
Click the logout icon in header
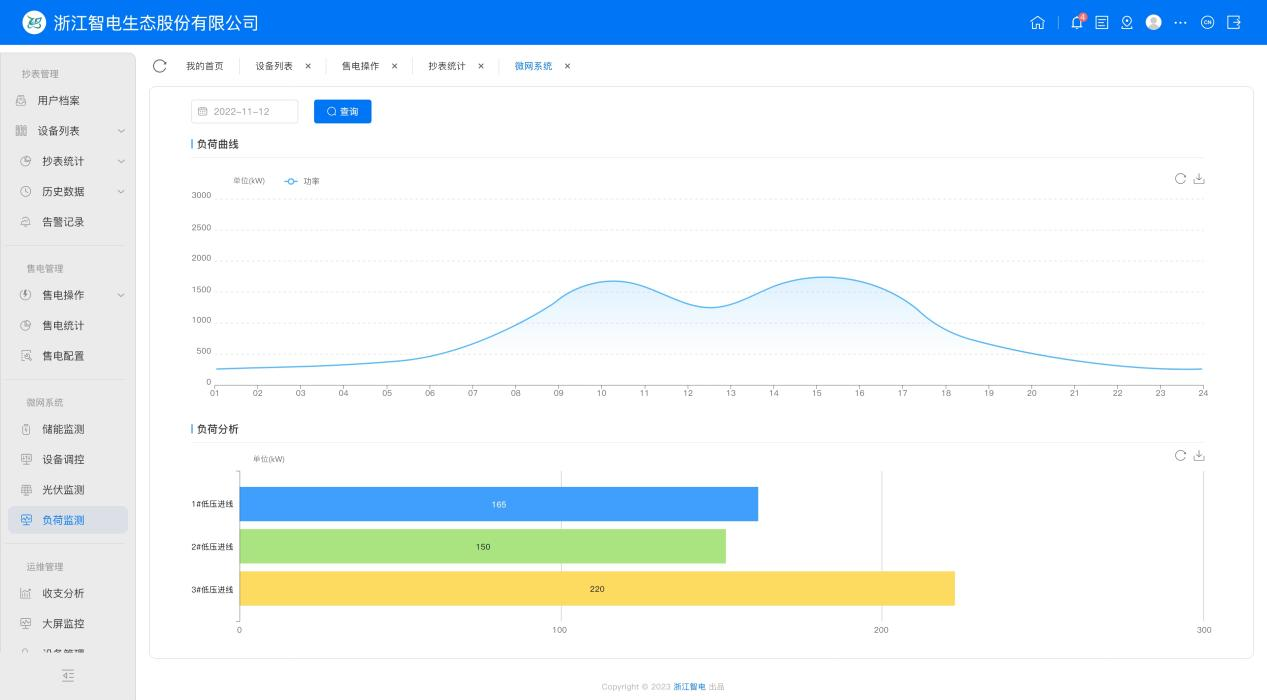1234,23
